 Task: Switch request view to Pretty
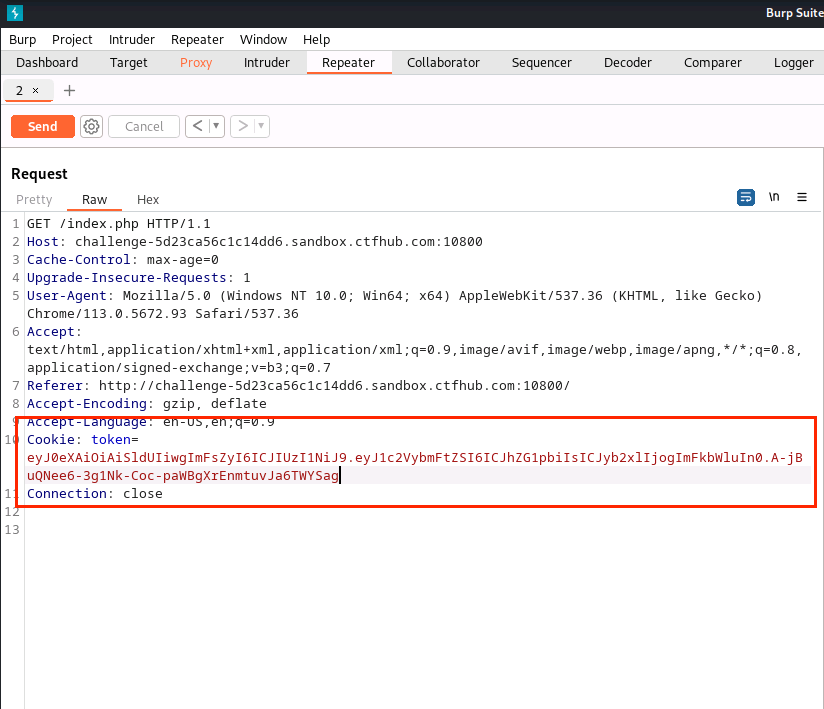[x=34, y=200]
